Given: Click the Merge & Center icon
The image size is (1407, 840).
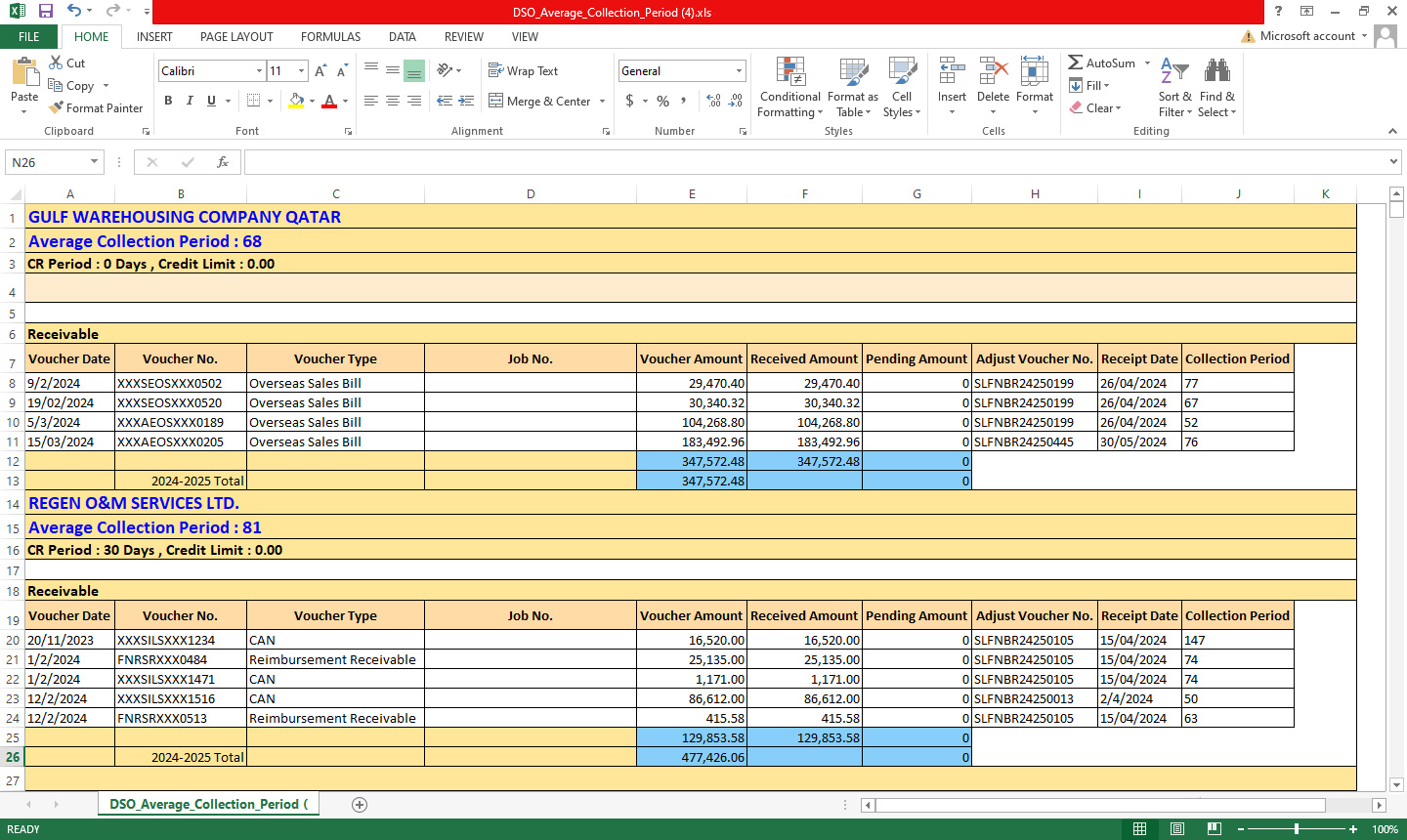Looking at the screenshot, I should tap(496, 101).
